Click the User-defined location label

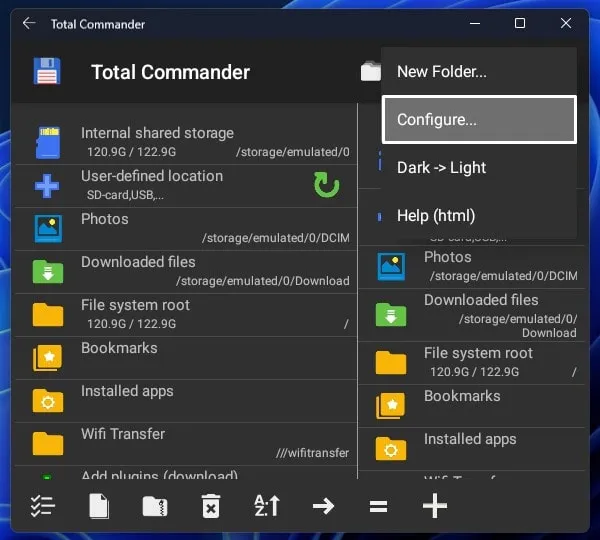152,176
